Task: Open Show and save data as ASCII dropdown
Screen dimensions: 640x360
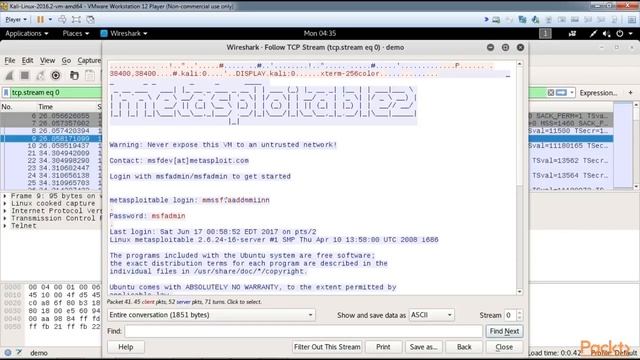Action: pos(431,315)
